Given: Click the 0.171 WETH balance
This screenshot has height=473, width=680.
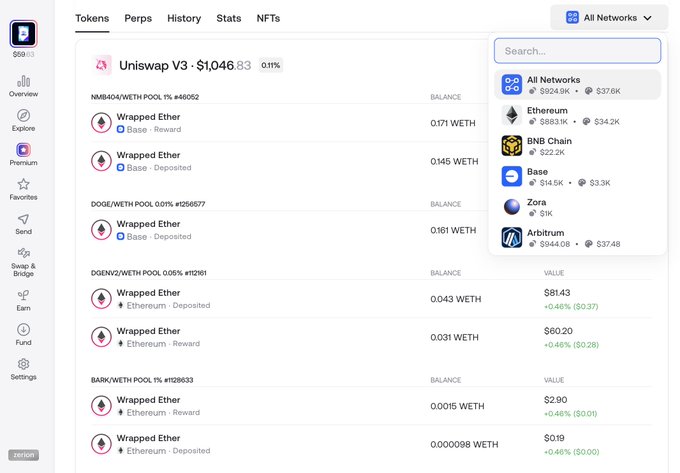Looking at the screenshot, I should pyautogui.click(x=453, y=123).
